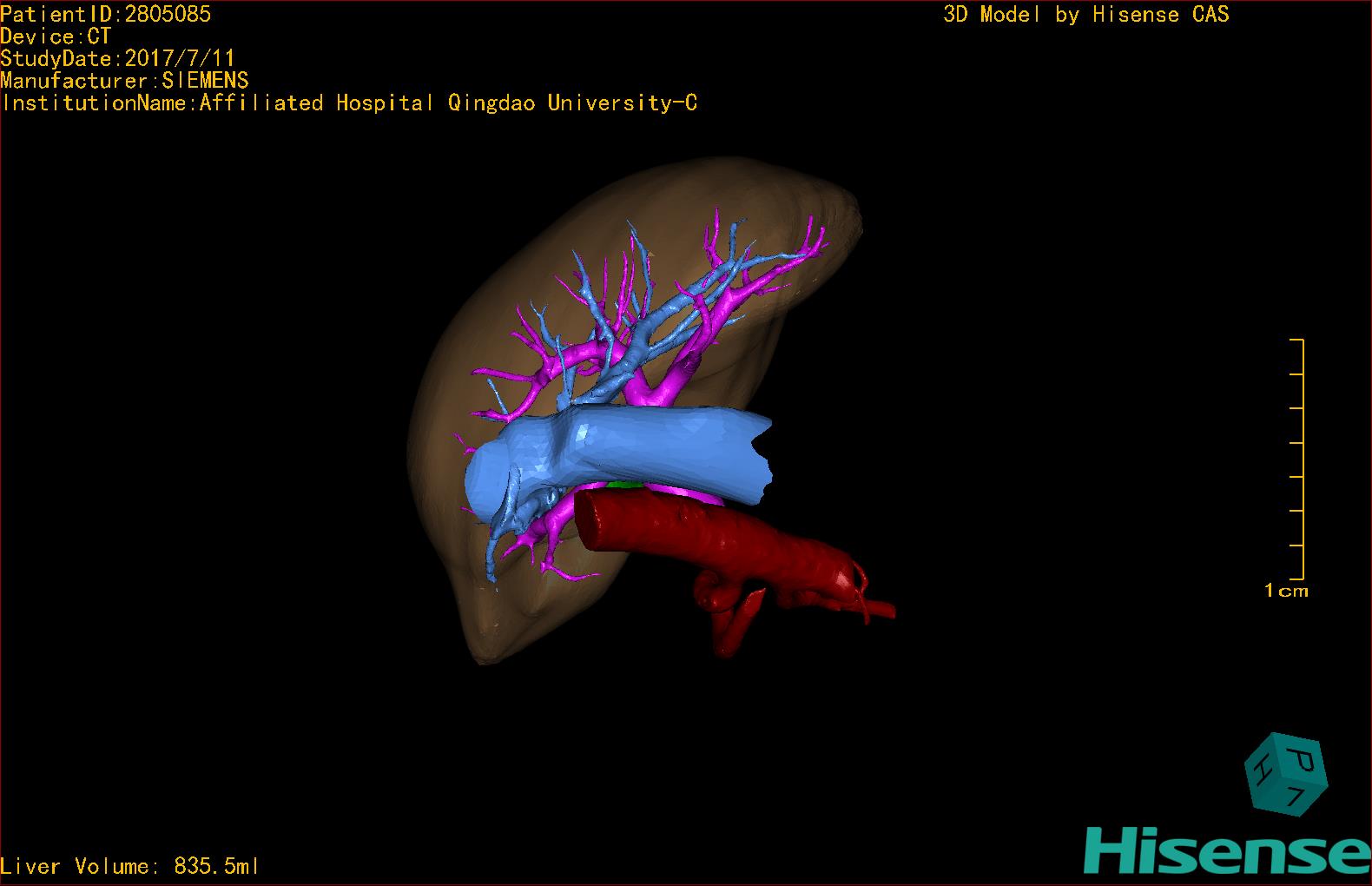This screenshot has width=1372, height=886.
Task: Click the Liver Volume: 835.5ml readout
Action: [x=129, y=866]
